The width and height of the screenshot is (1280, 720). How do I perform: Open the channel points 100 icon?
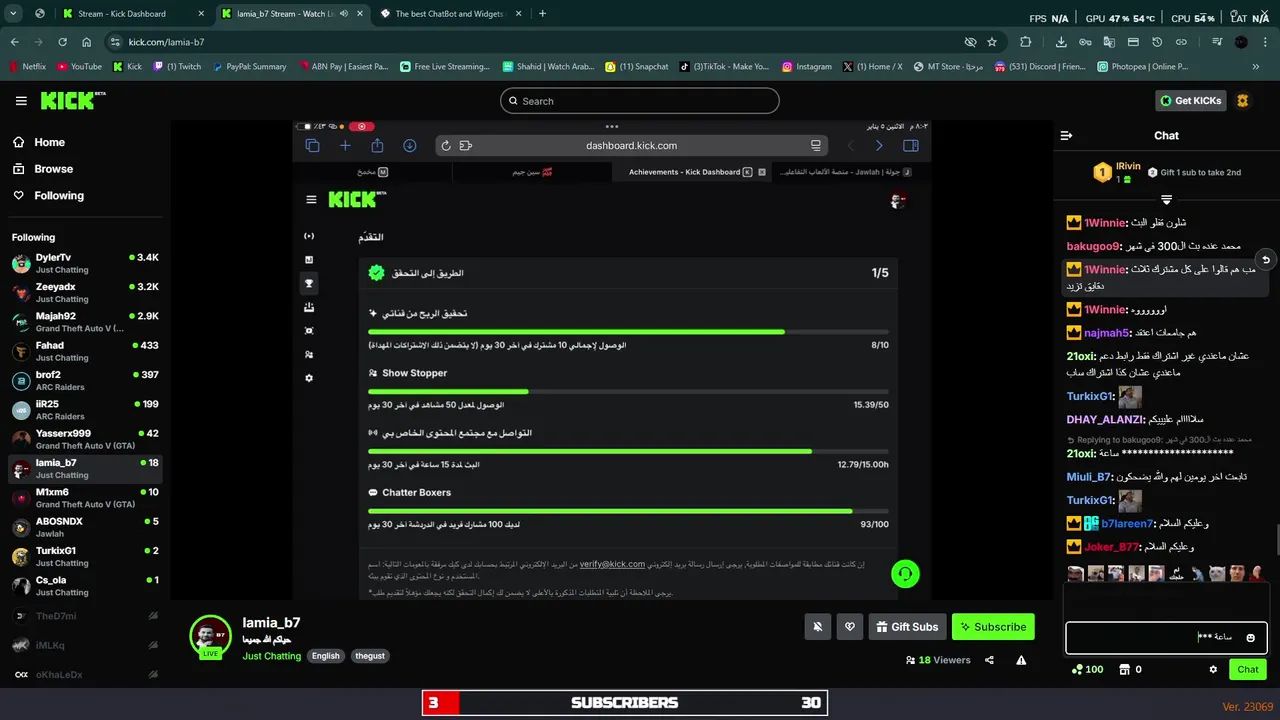click(x=1087, y=669)
